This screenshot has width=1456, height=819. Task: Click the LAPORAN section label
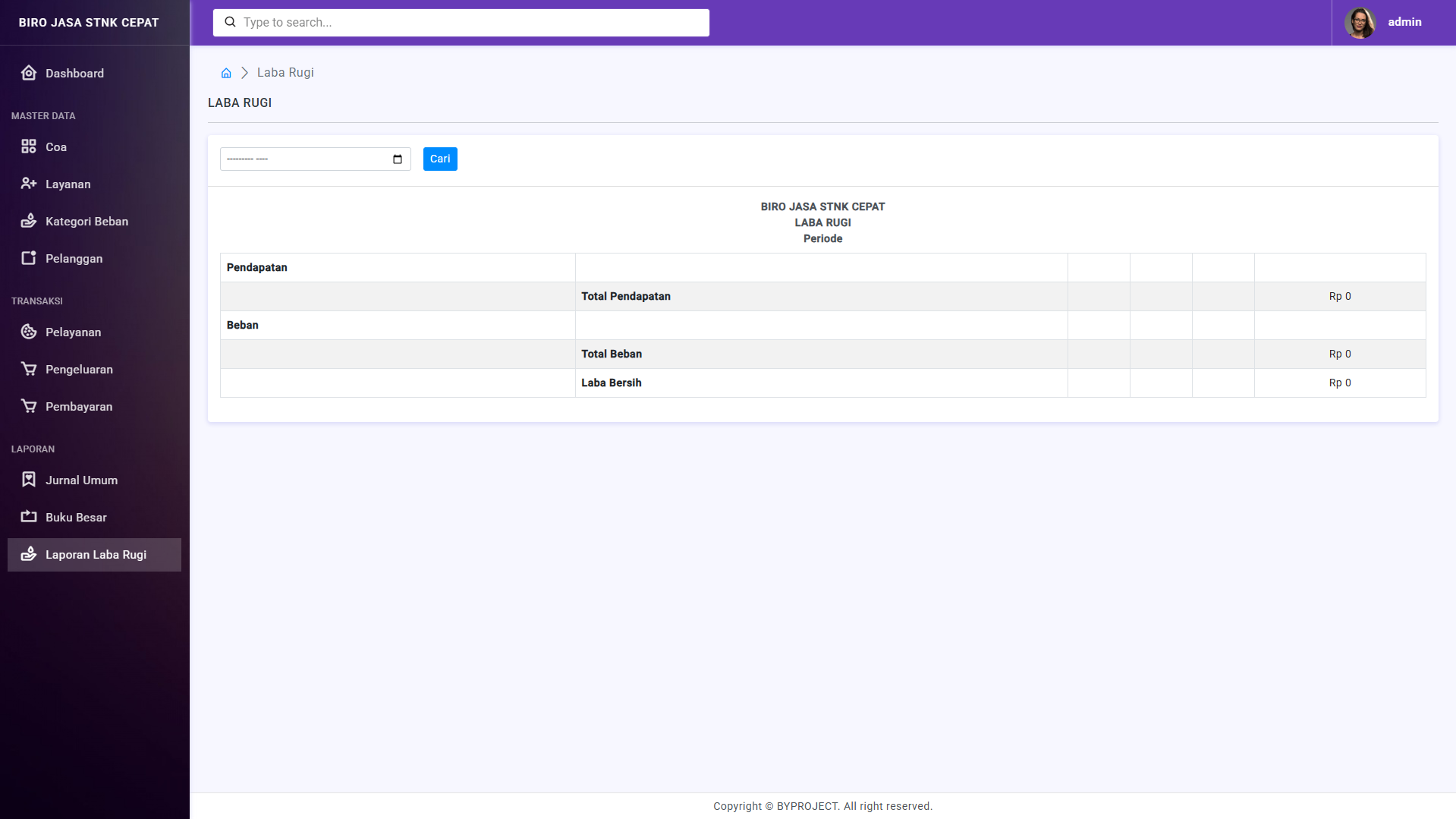[33, 449]
